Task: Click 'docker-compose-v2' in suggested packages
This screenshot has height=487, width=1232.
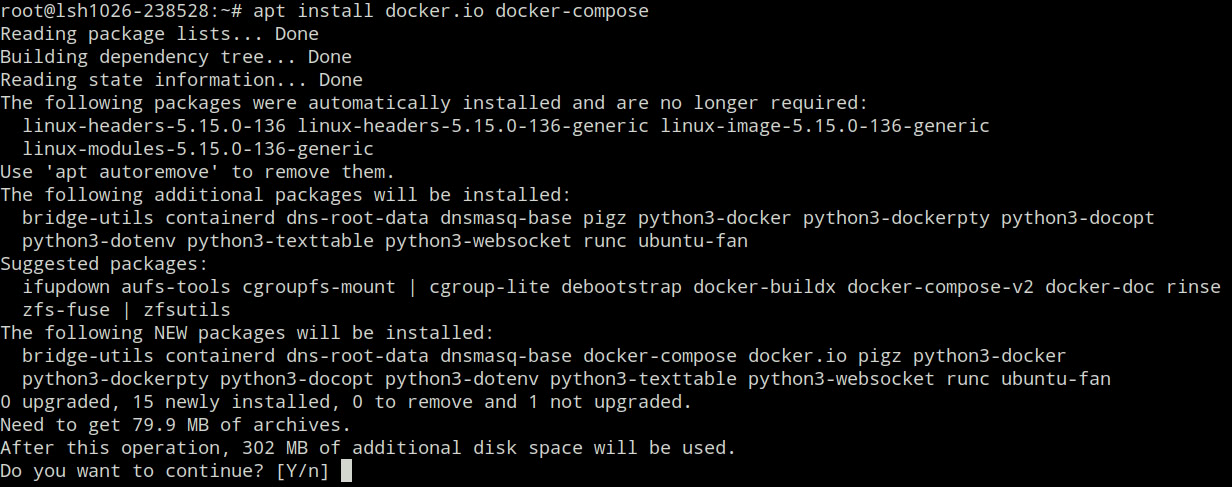Action: 940,287
